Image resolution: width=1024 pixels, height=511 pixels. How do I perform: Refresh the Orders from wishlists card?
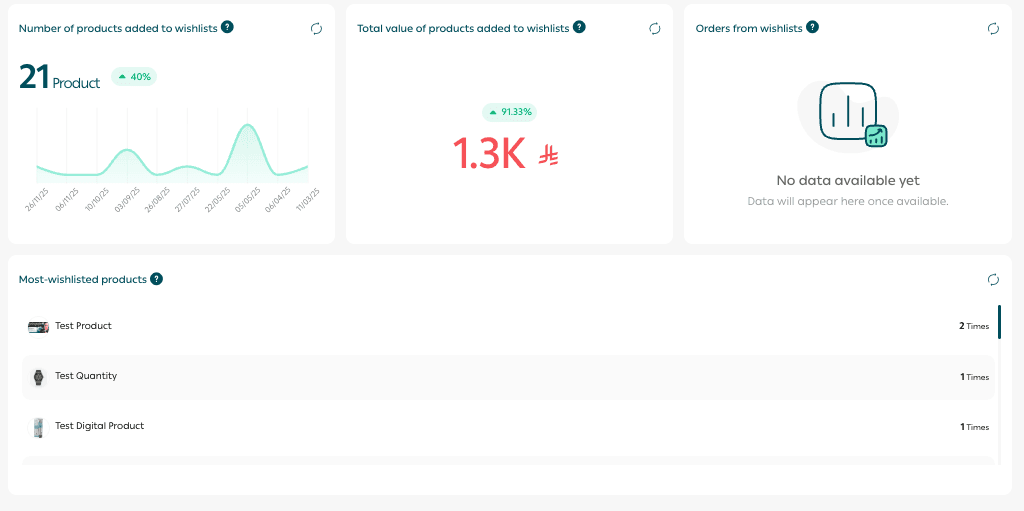coord(993,29)
